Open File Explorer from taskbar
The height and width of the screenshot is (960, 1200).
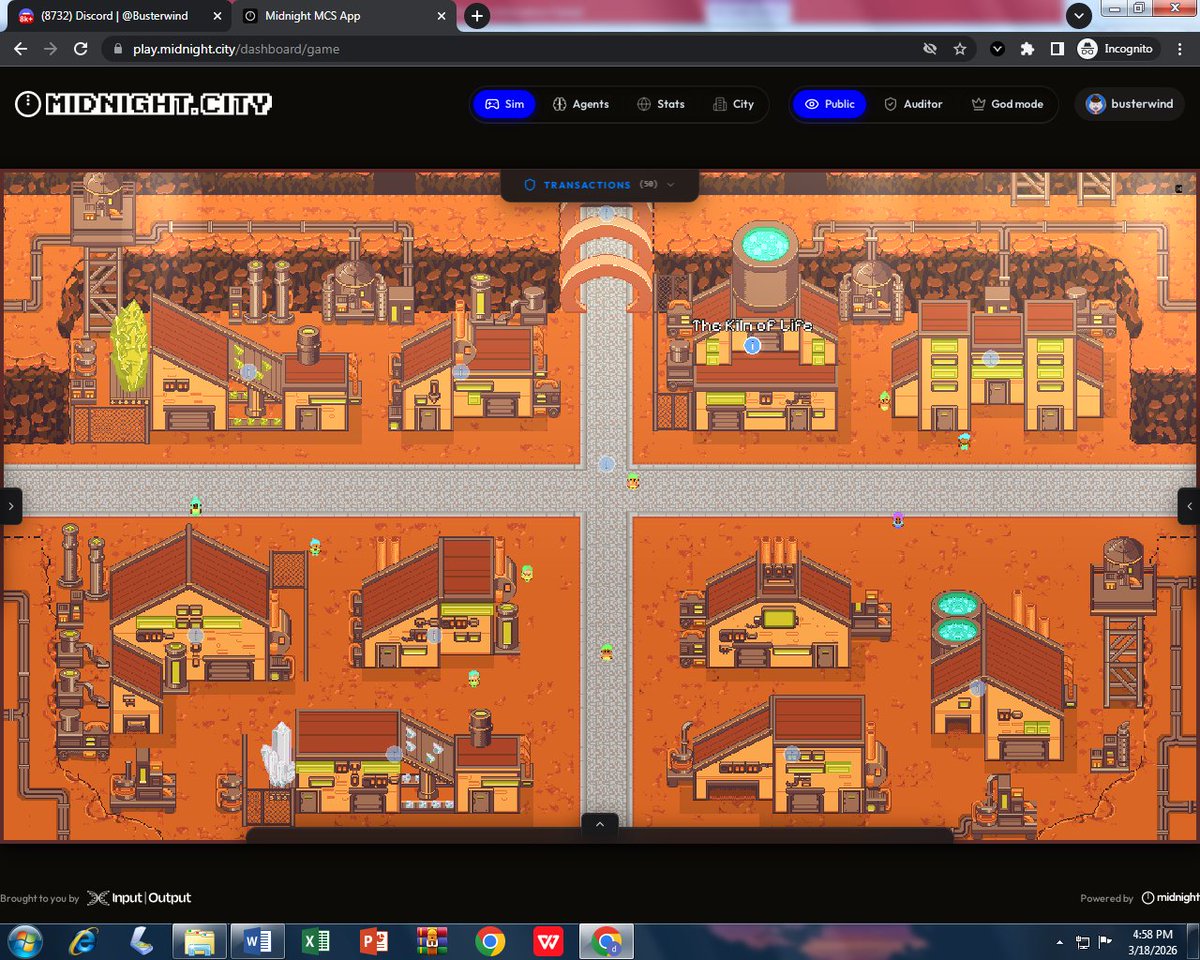coord(200,941)
